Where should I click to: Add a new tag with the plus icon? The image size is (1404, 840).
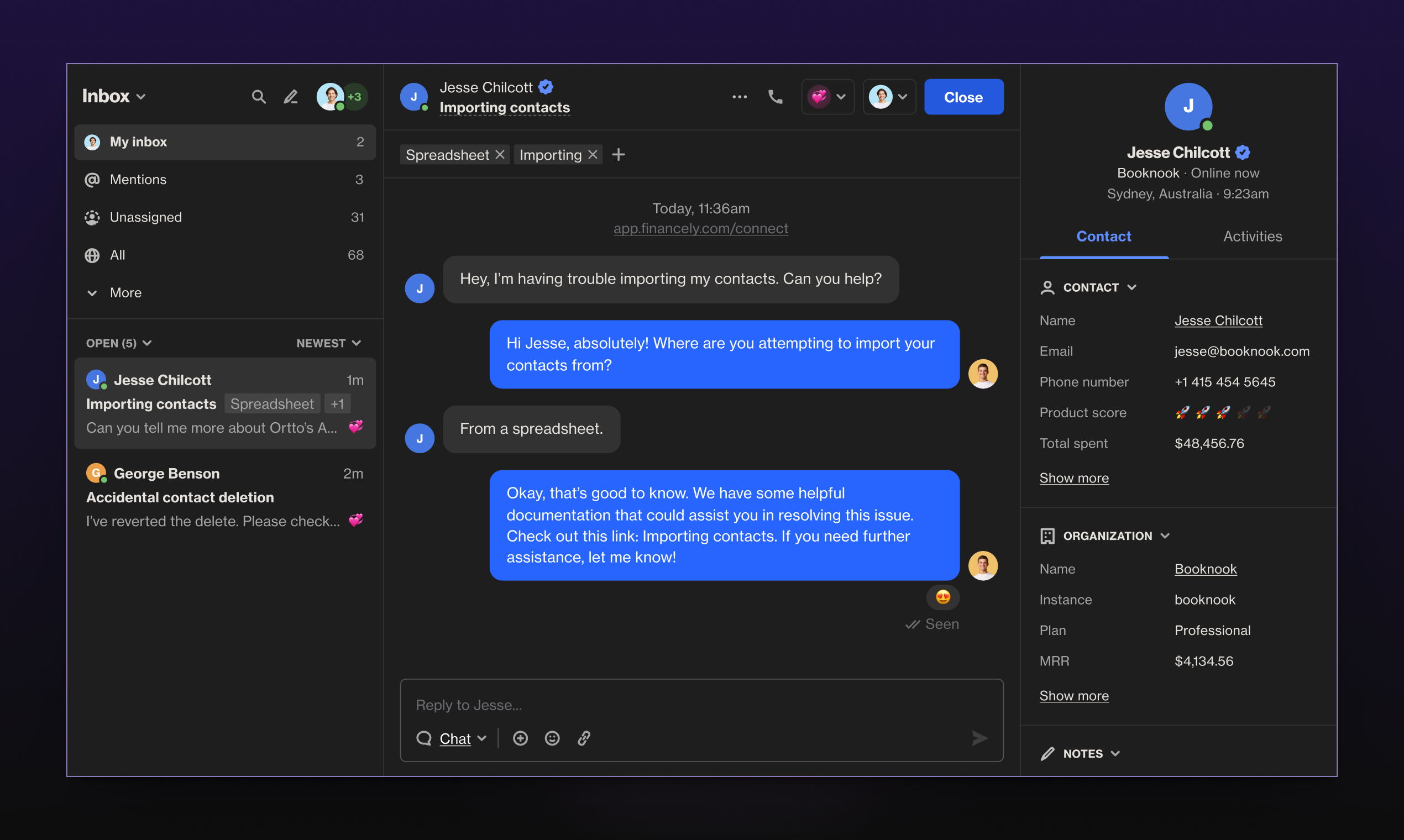point(618,155)
